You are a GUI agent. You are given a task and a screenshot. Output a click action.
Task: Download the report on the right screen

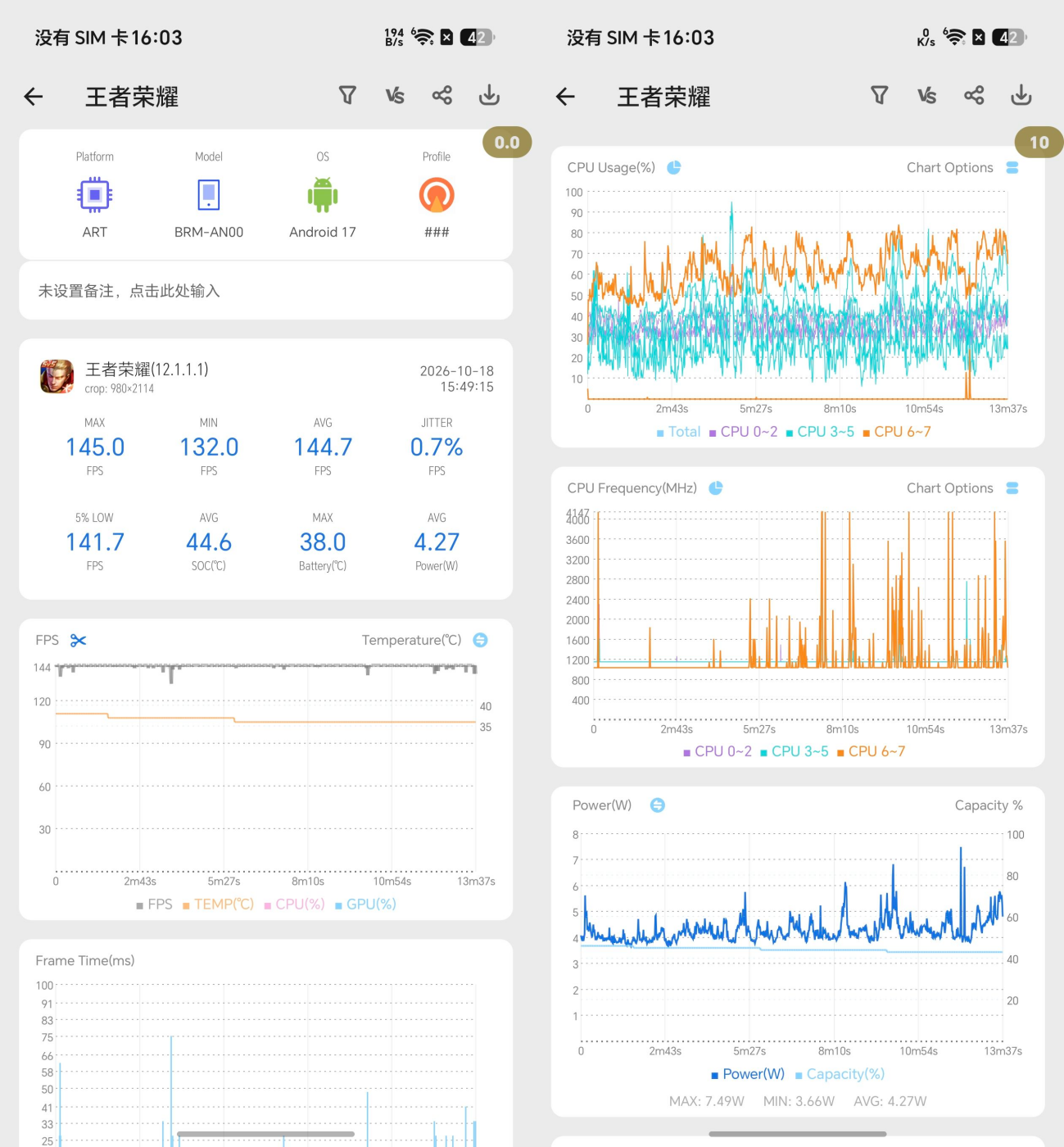(x=1021, y=95)
